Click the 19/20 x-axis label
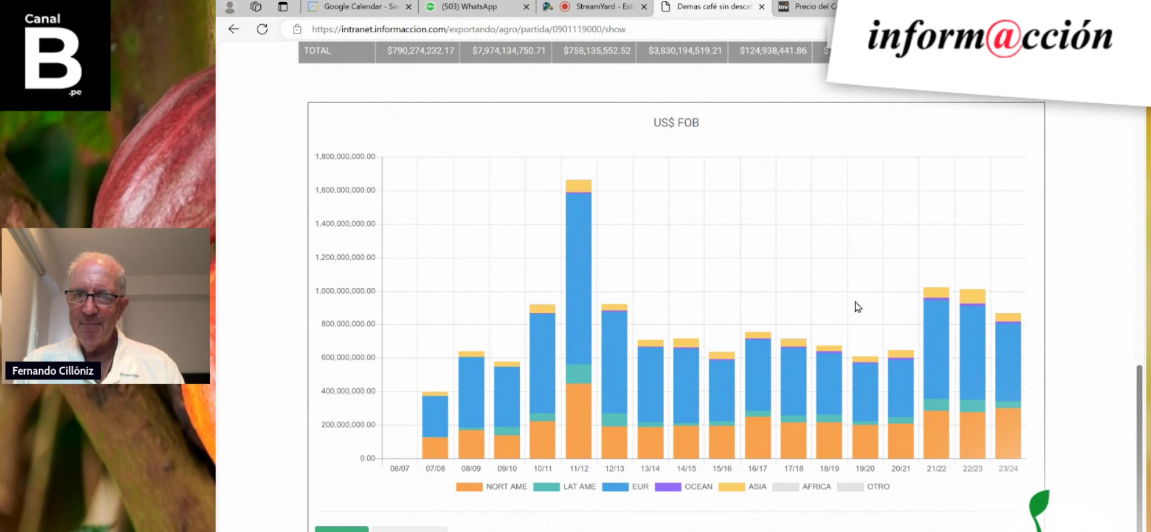 (865, 468)
